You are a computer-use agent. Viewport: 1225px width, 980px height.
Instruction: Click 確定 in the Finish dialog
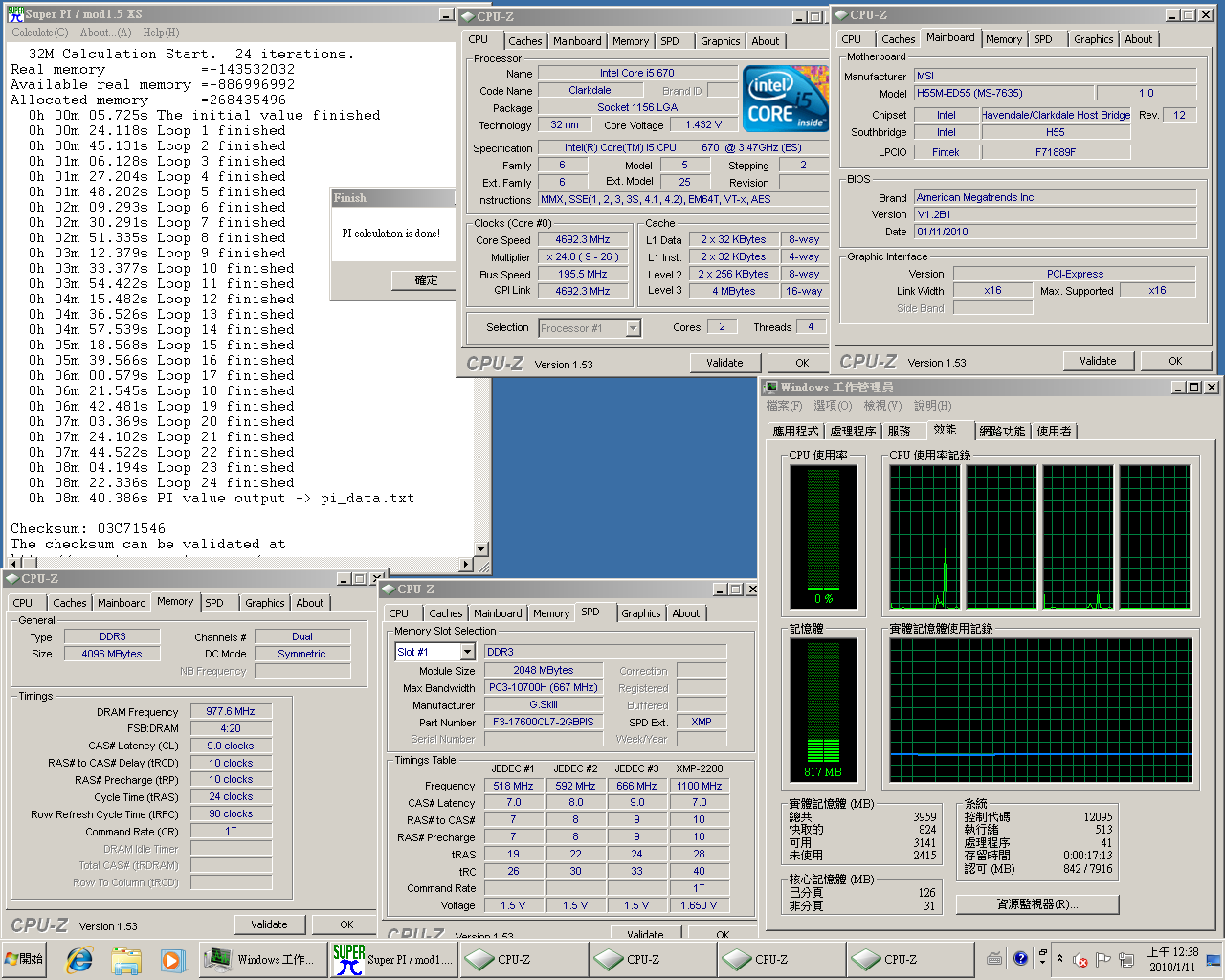[x=426, y=280]
